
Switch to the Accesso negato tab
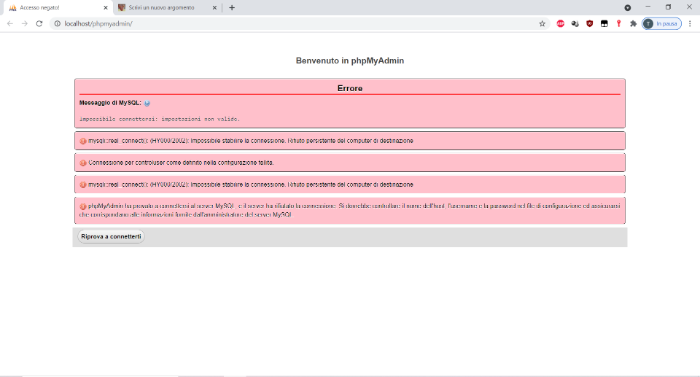[56, 8]
